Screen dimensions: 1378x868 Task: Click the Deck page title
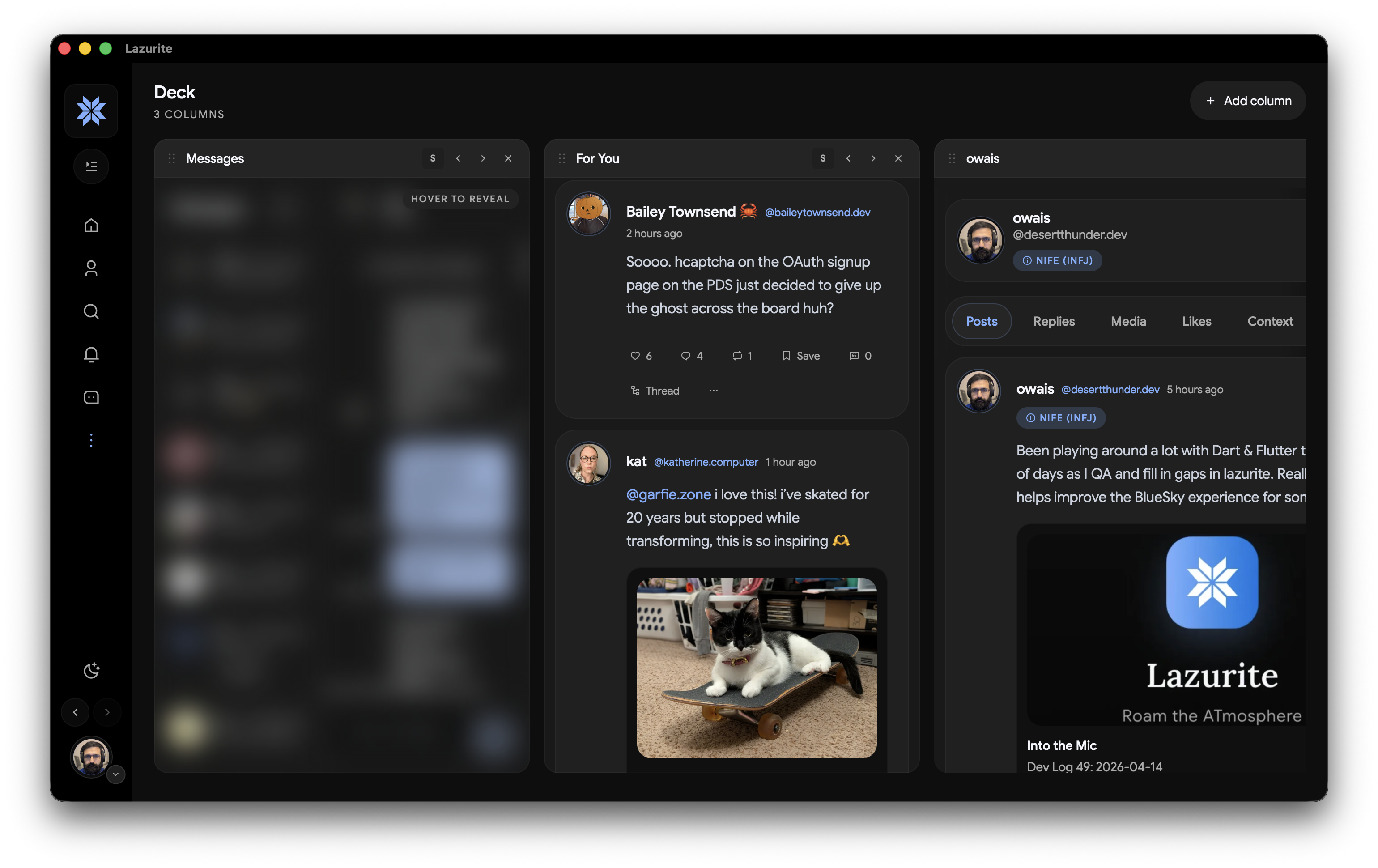pyautogui.click(x=174, y=93)
